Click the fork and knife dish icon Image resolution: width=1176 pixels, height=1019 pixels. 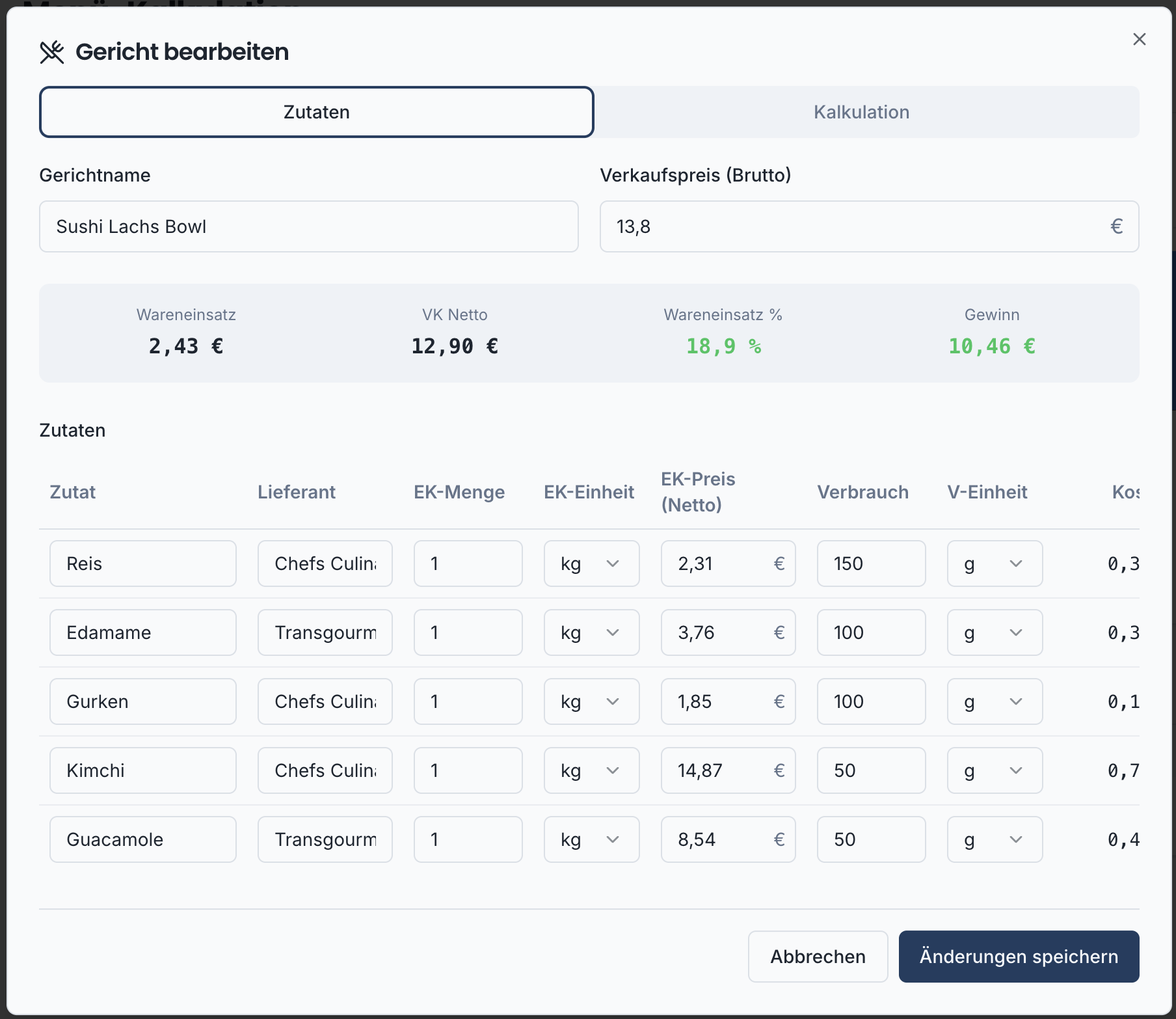click(52, 51)
